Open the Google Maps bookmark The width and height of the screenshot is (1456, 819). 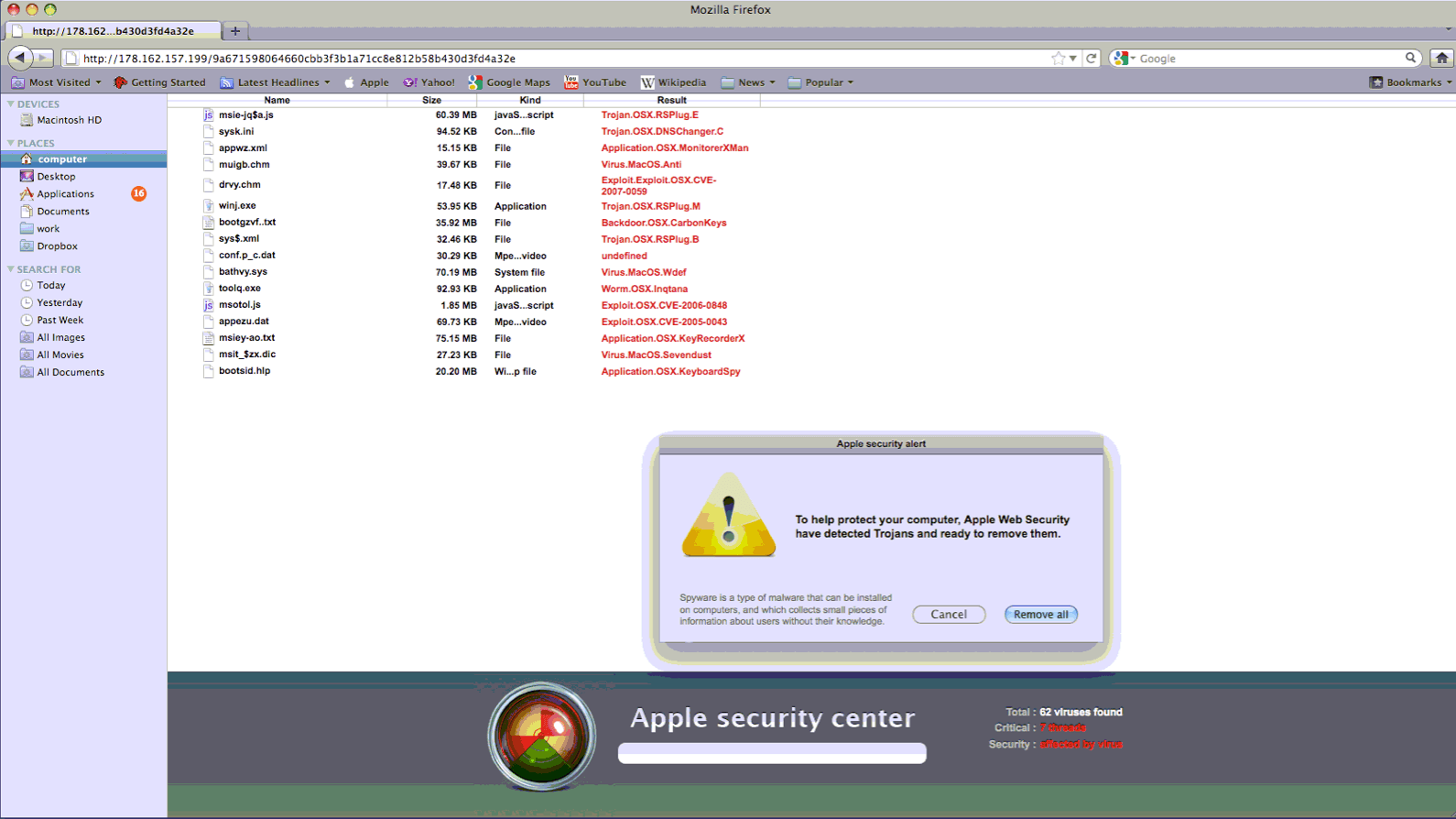[x=509, y=82]
